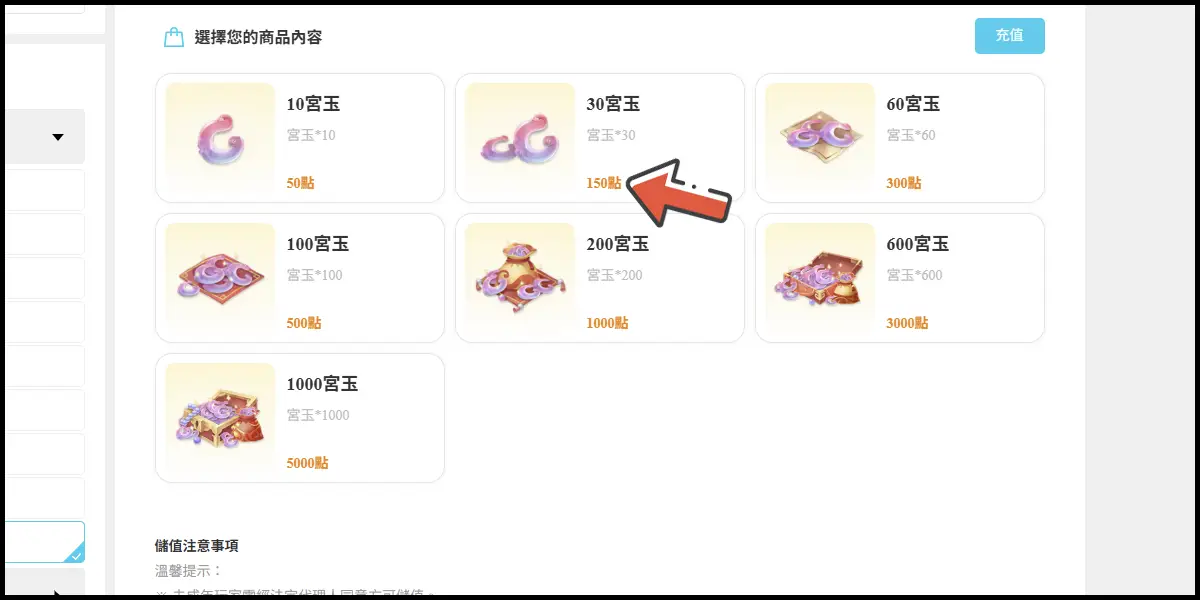Select the 50點 price text
Screen dimensions: 1200x600
click(300, 183)
